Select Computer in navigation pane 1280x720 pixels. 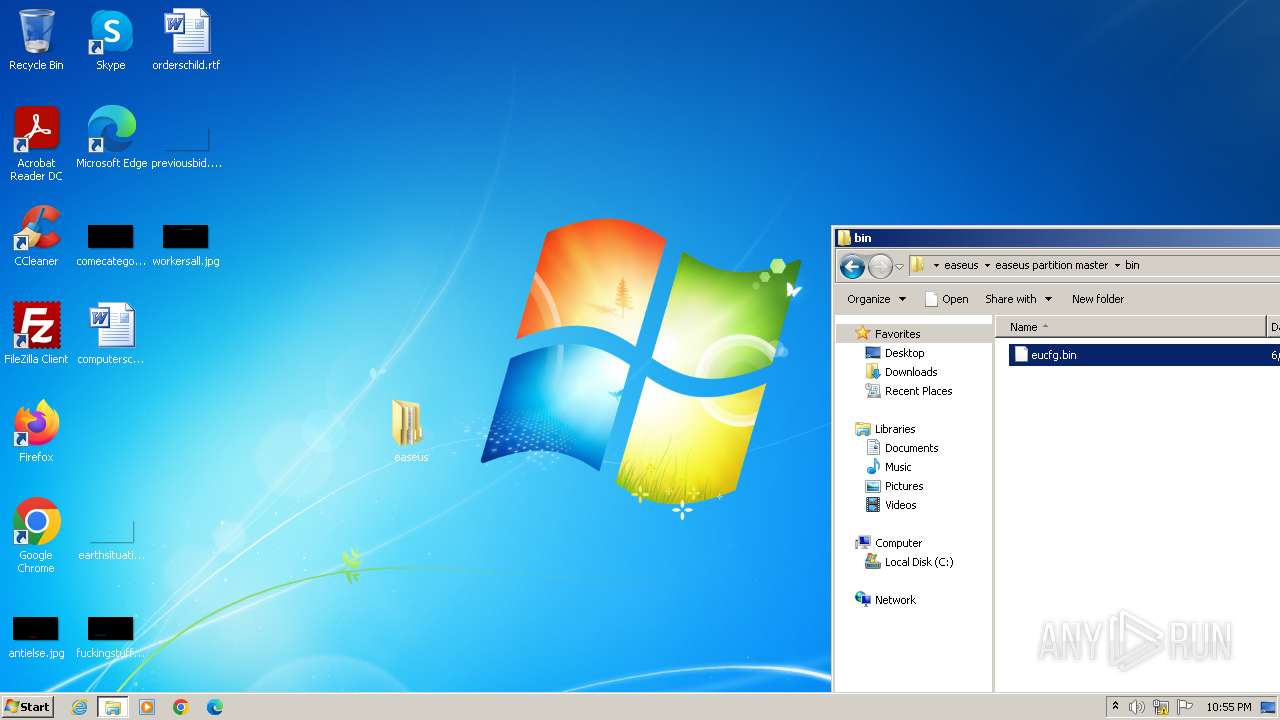[898, 543]
